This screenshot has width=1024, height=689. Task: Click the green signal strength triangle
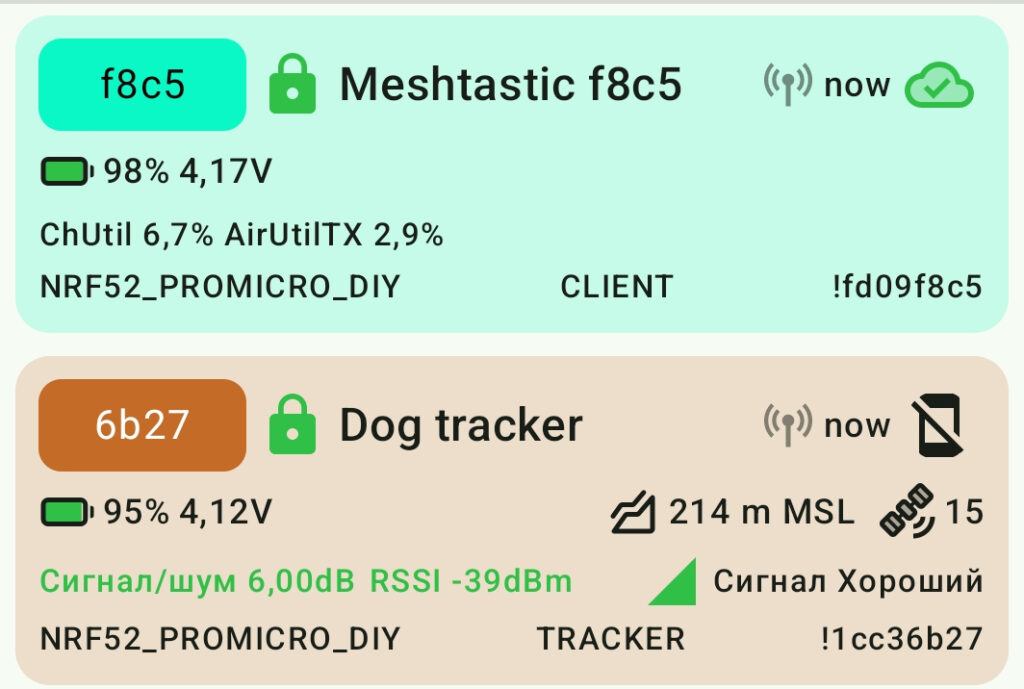point(673,582)
